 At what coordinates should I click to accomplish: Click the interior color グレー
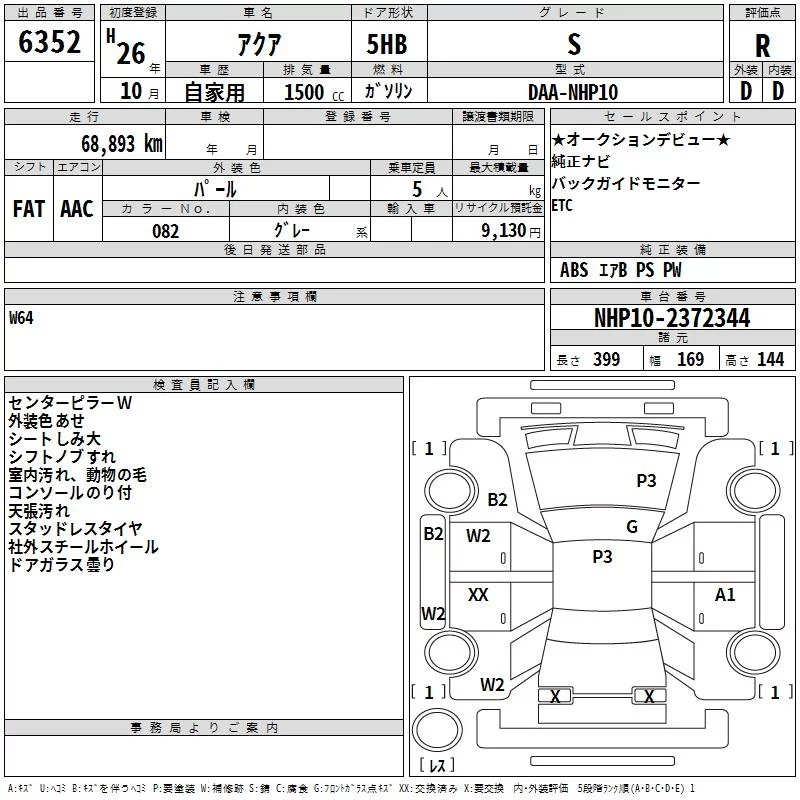point(292,230)
